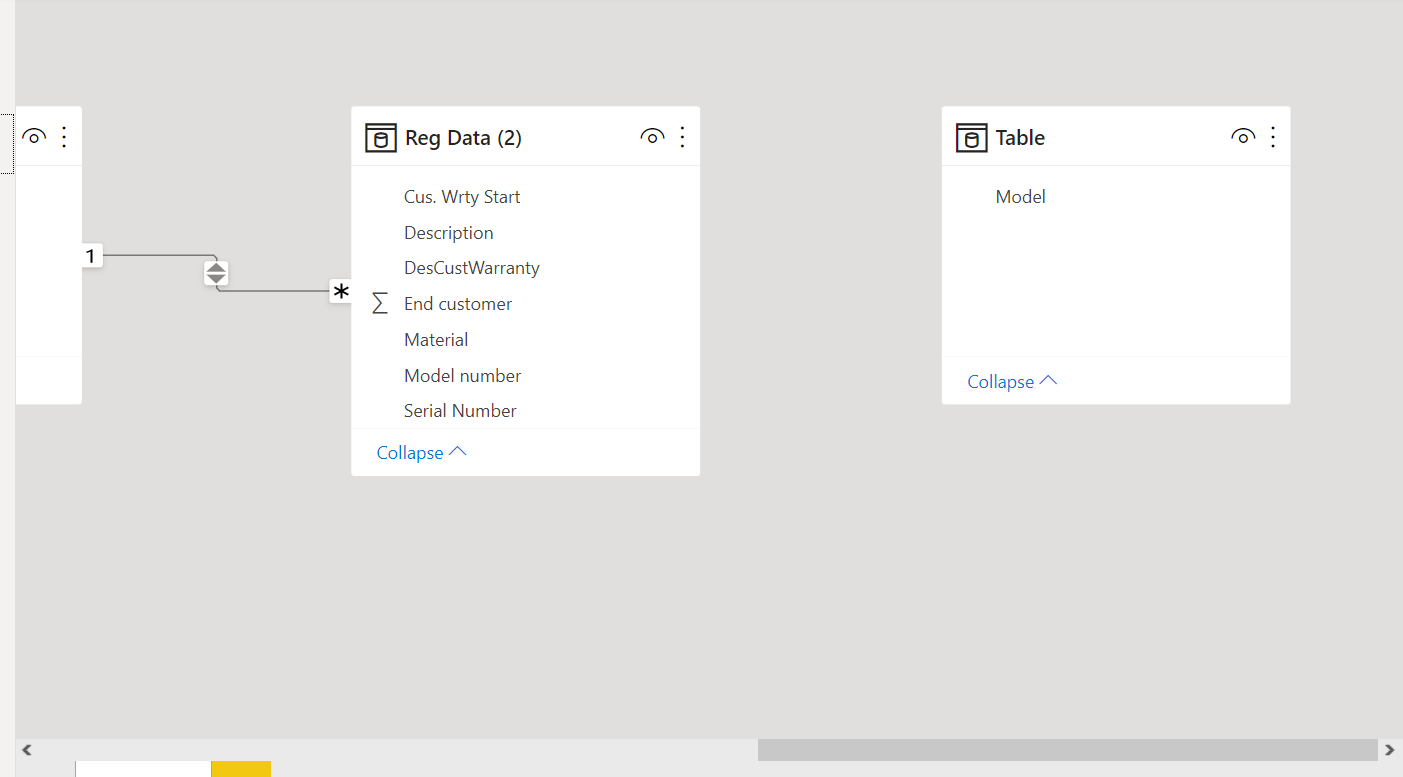
Task: Click the table icon beside the Table title
Action: [x=972, y=138]
